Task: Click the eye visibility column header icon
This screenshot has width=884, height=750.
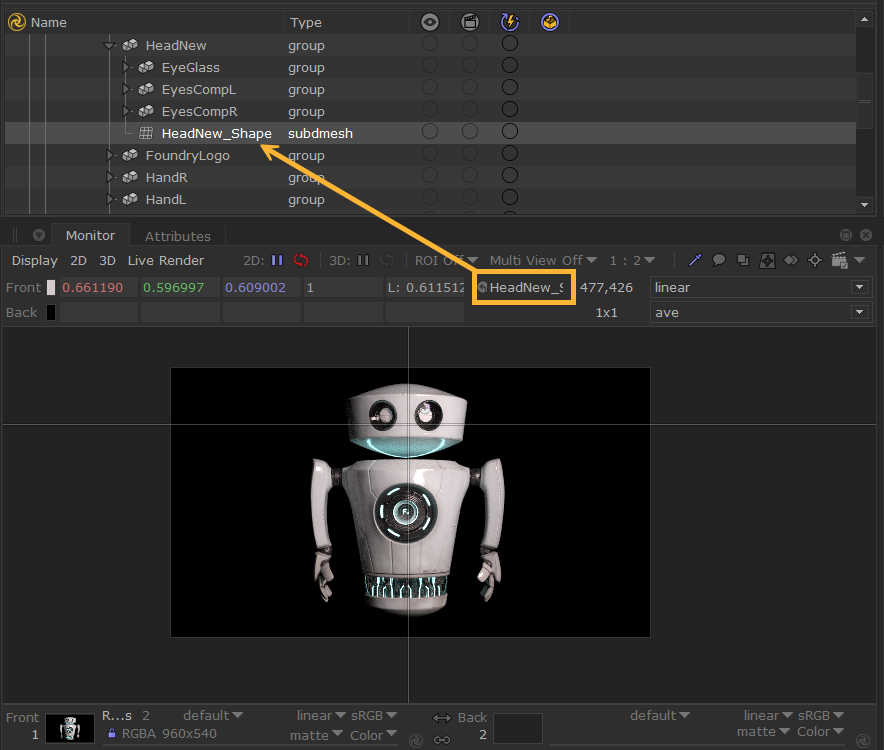Action: (x=429, y=22)
